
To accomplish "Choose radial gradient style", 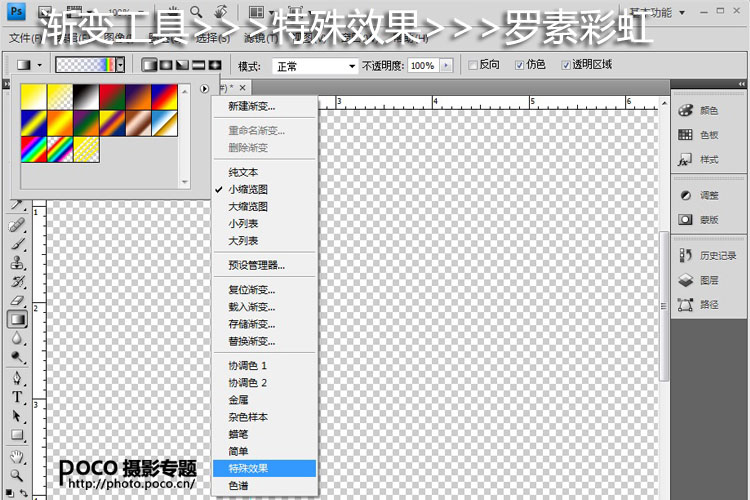I will click(166, 65).
